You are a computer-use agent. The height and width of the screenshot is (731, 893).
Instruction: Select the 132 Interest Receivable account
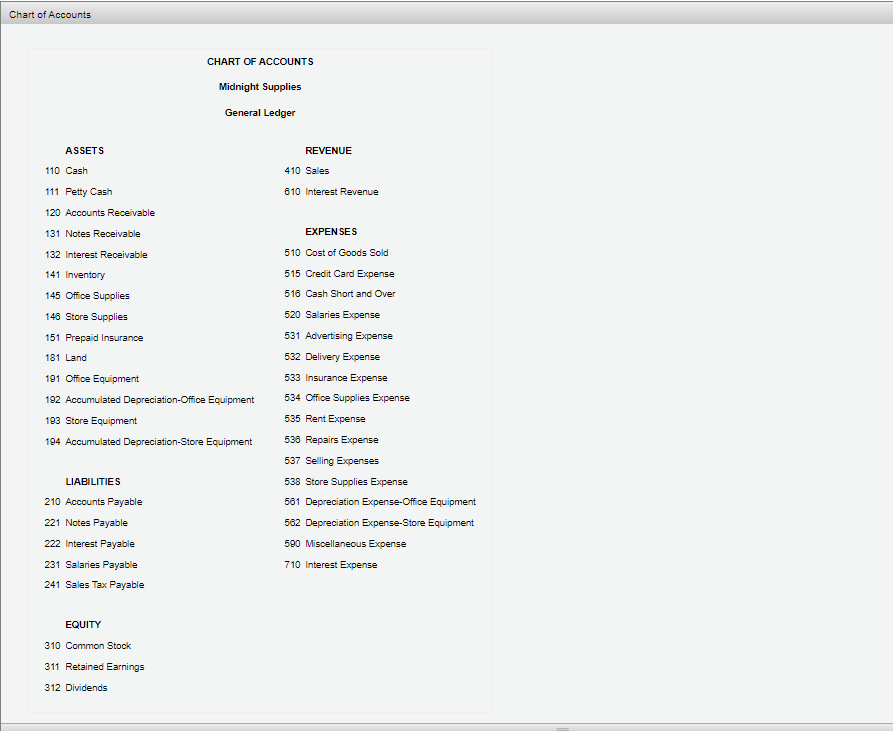point(96,254)
